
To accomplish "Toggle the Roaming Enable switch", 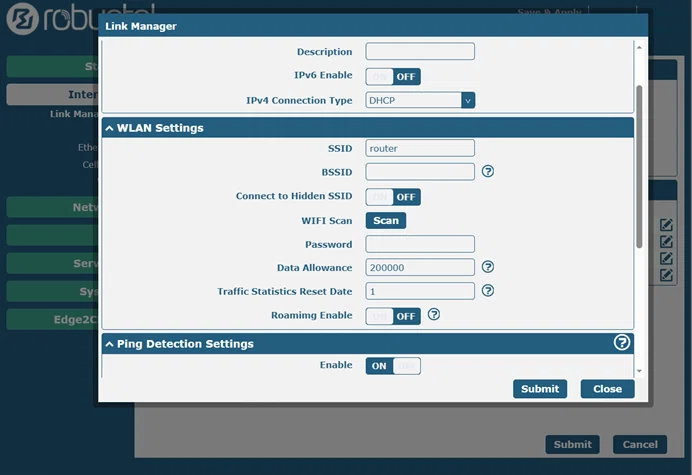I will tap(393, 316).
